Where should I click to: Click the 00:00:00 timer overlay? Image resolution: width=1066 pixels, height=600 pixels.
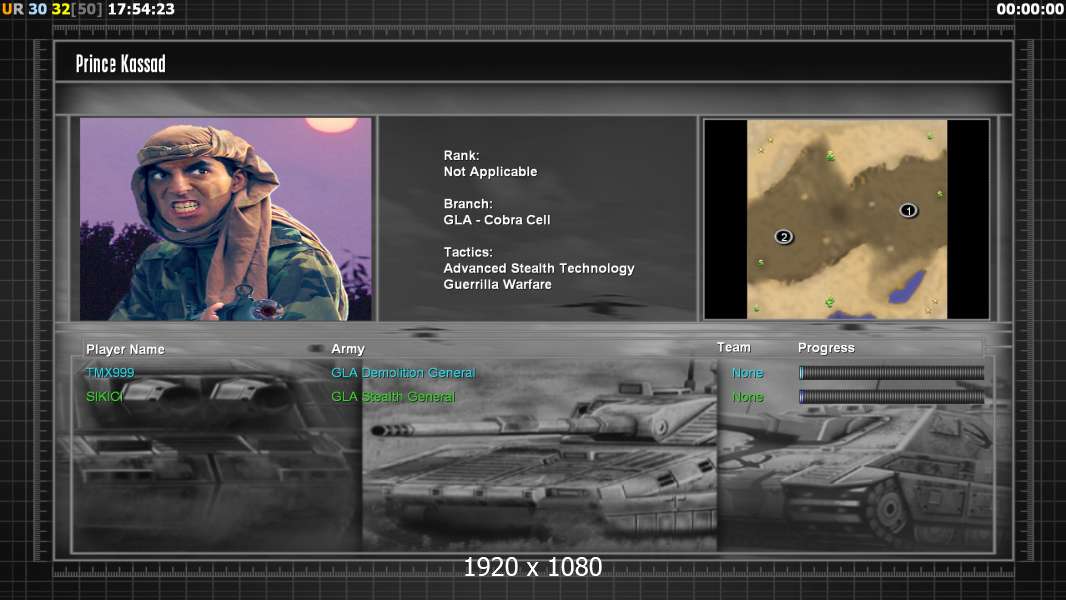tap(1030, 9)
